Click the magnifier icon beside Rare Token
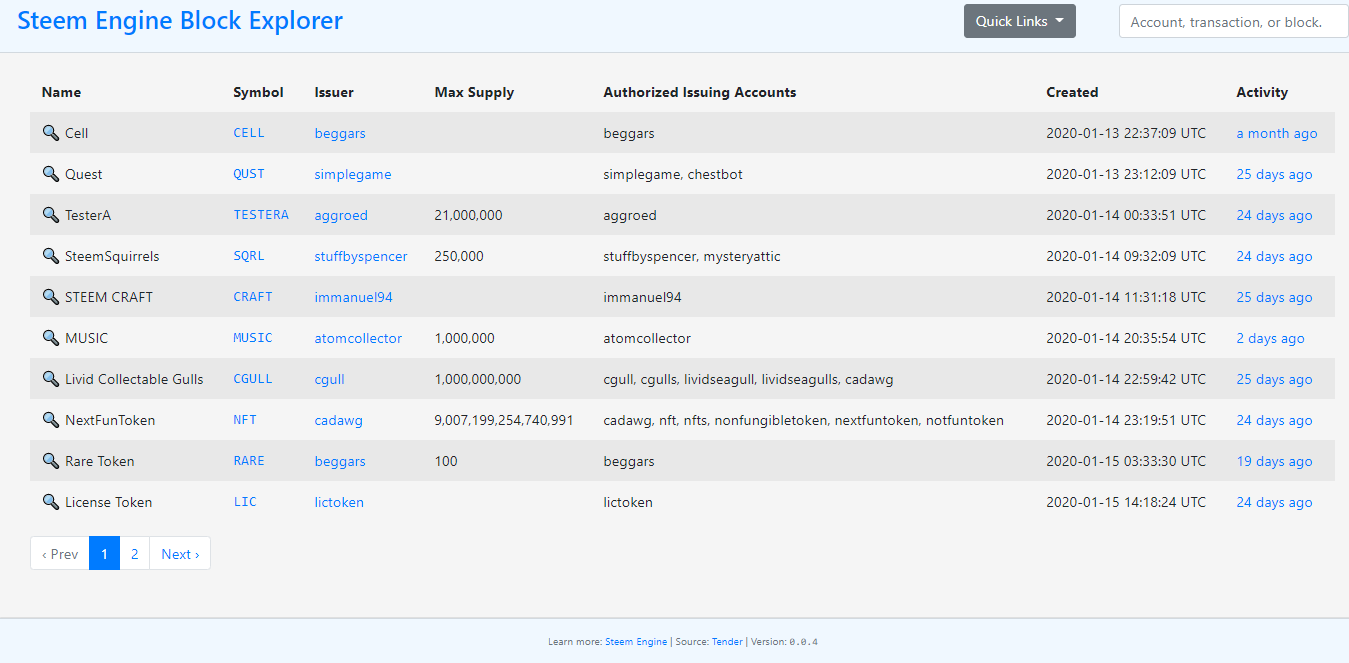Viewport: 1349px width, 663px height. click(x=51, y=461)
